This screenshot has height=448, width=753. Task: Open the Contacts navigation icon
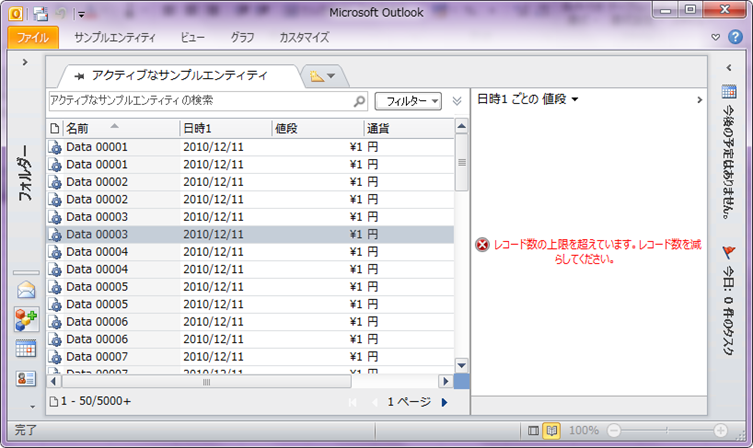tap(26, 379)
